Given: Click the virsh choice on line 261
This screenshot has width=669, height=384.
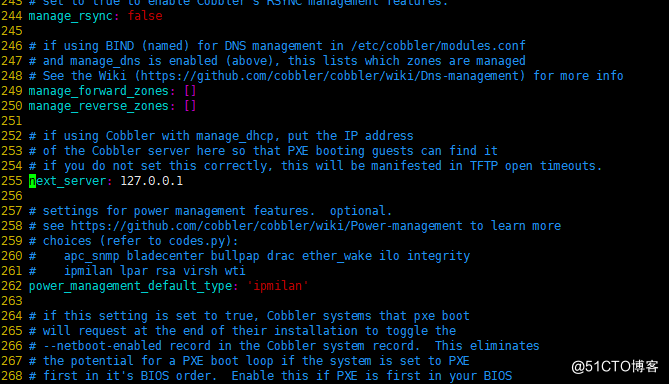Looking at the screenshot, I should pos(201,271).
